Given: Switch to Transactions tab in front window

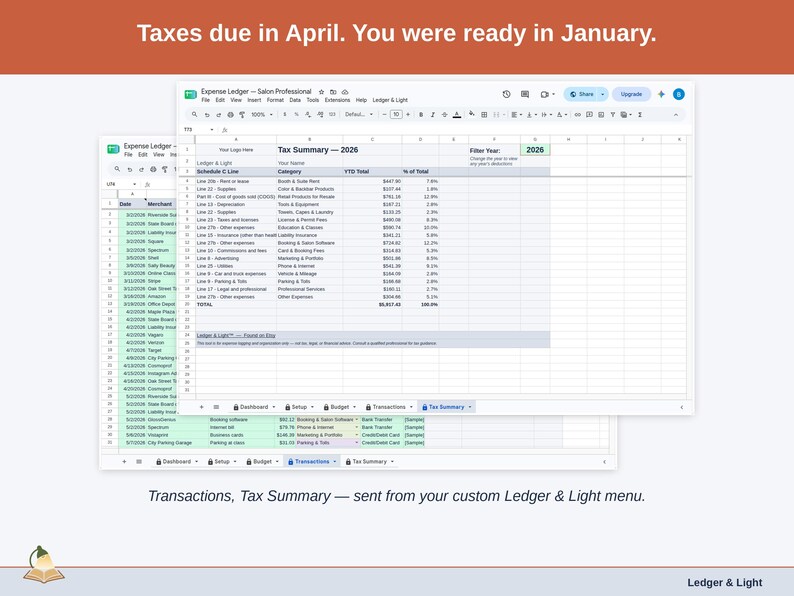Looking at the screenshot, I should [x=389, y=407].
